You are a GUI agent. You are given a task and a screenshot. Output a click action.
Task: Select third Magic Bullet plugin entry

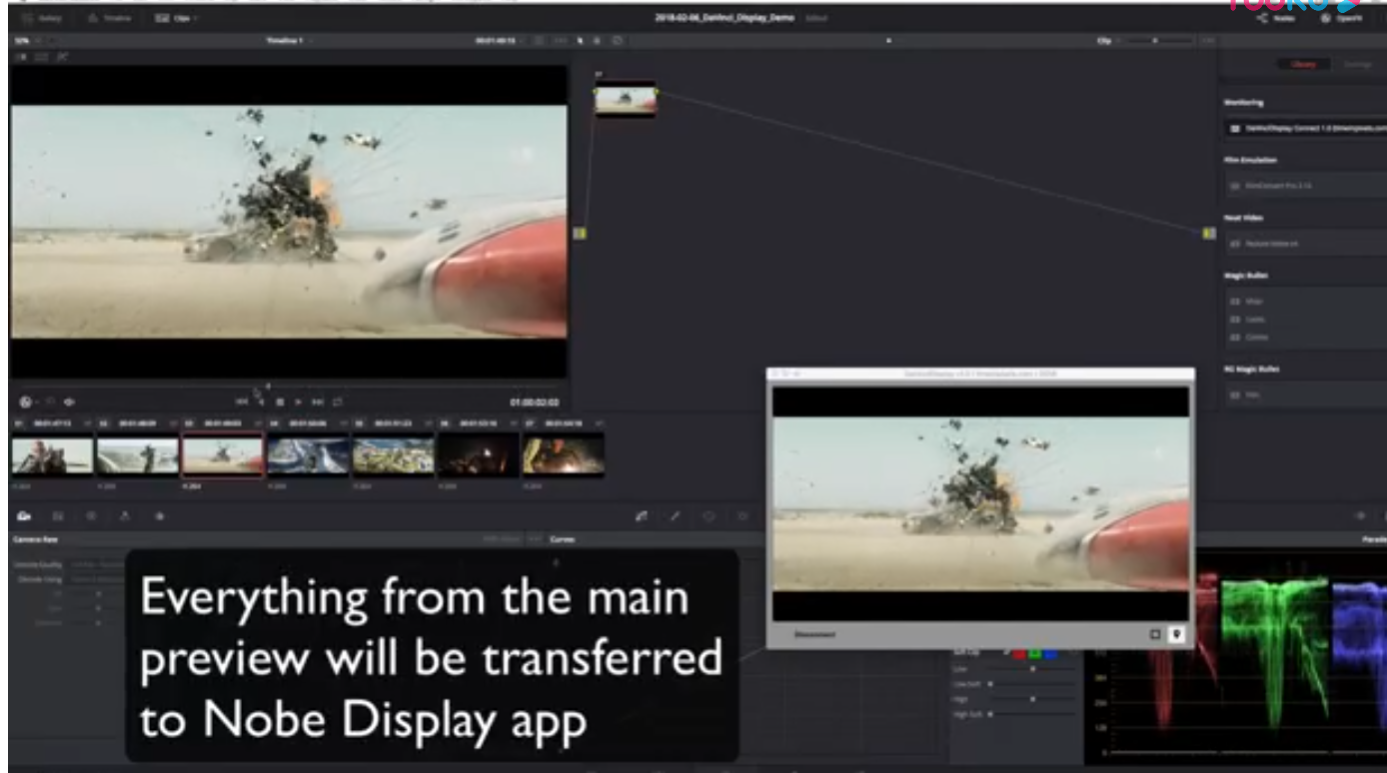click(x=1305, y=337)
